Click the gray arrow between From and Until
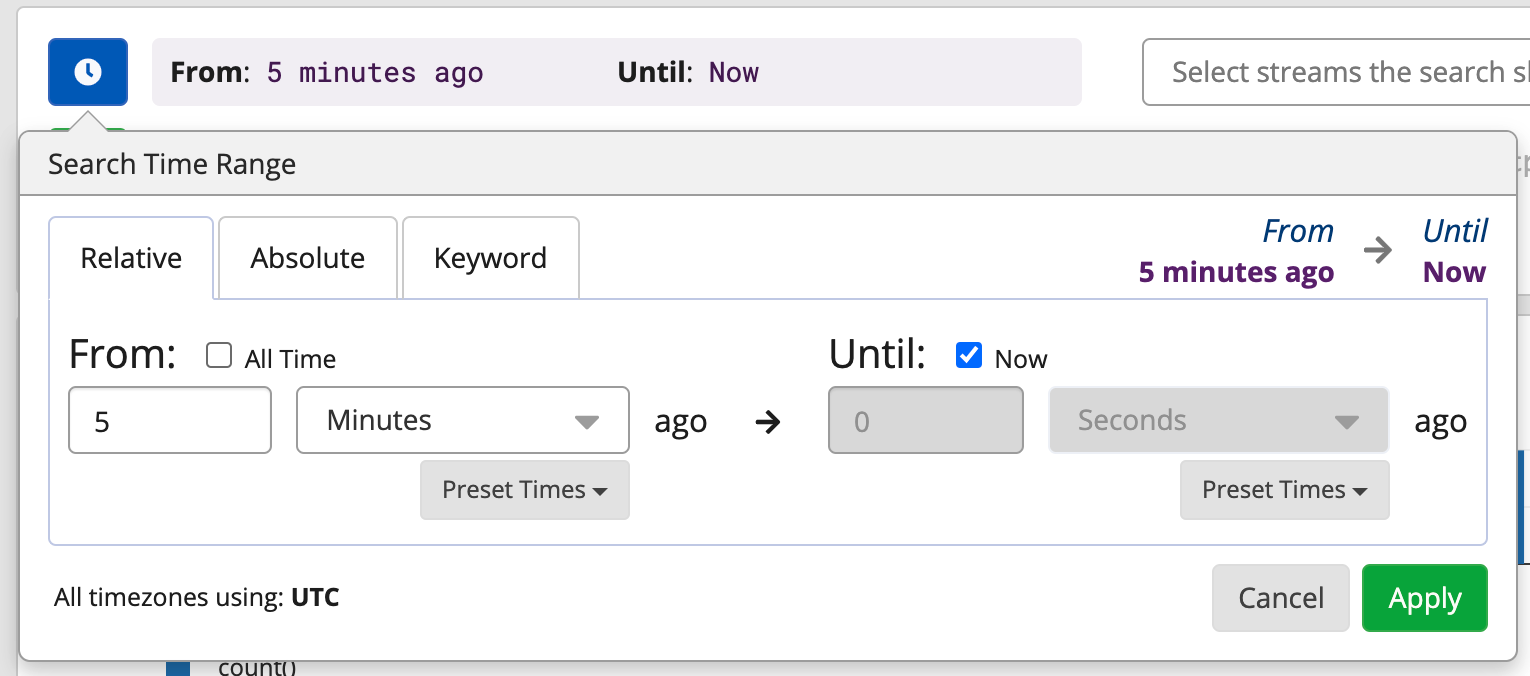This screenshot has width=1530, height=676. (1378, 251)
